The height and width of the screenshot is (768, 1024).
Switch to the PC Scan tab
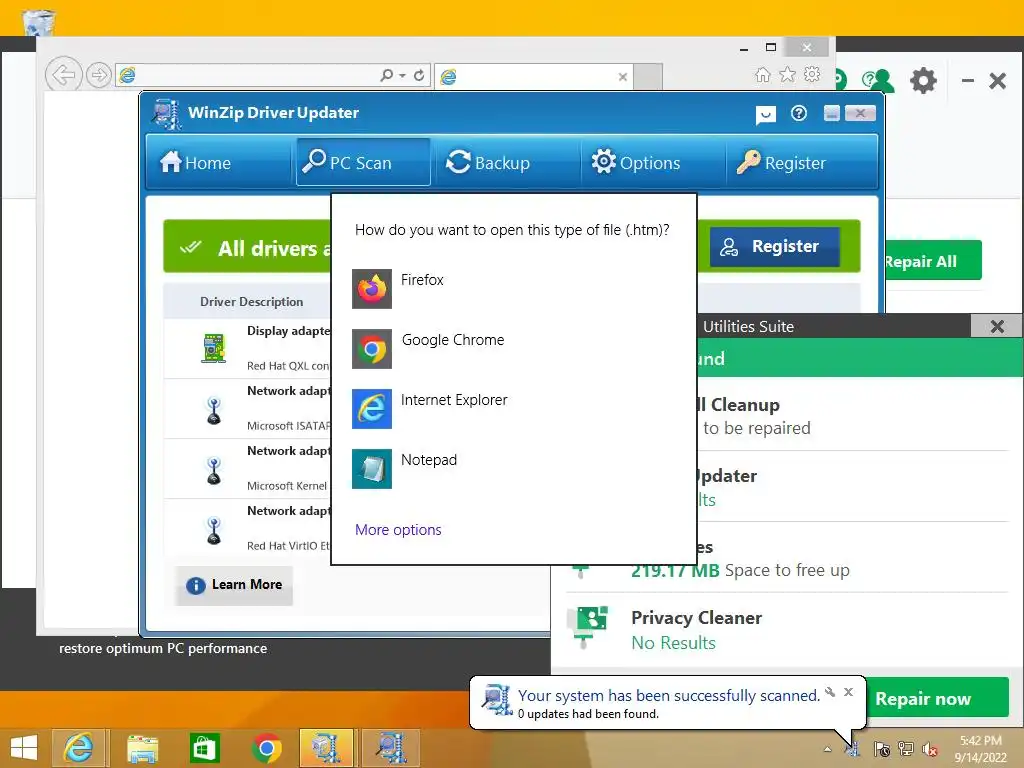(x=362, y=162)
